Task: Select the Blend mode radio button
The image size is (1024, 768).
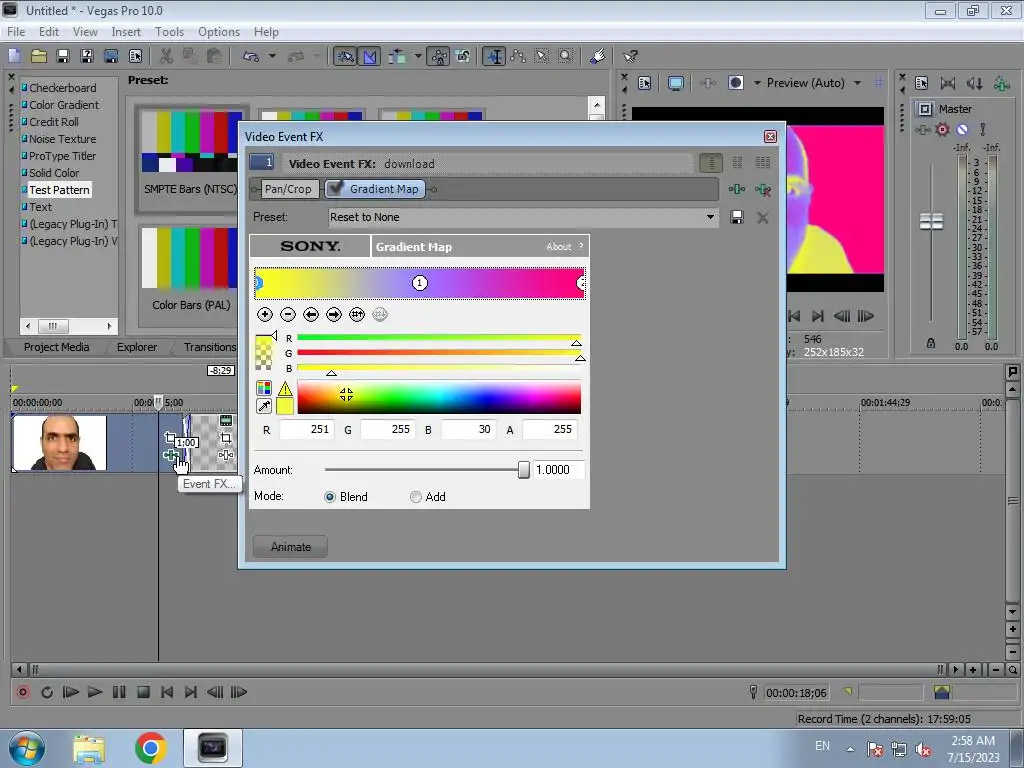Action: [x=330, y=497]
